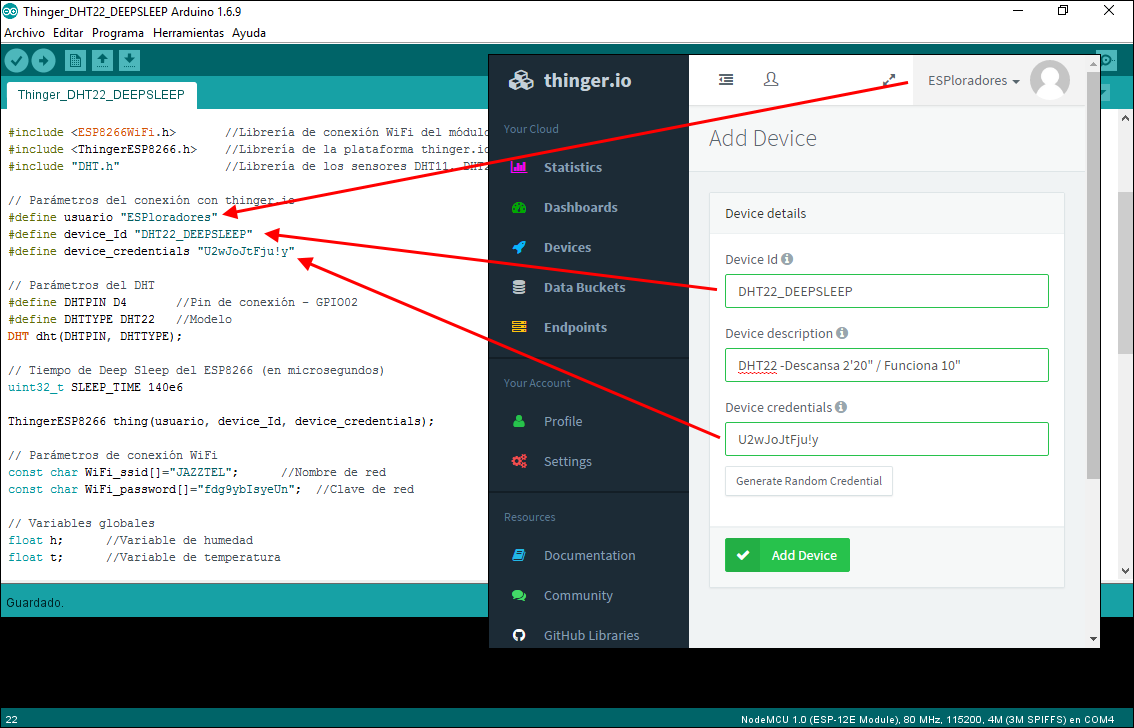Click the fullscreen expand arrows icon
The image size is (1134, 728).
889,80
